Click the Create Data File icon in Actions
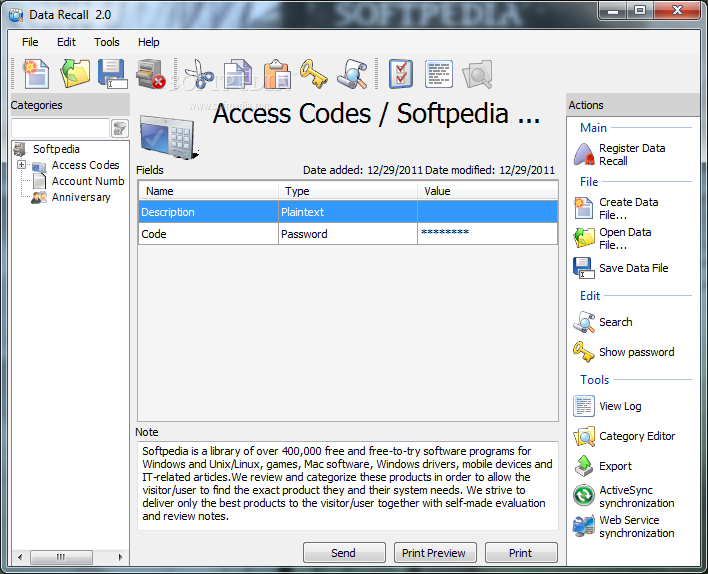 (584, 208)
